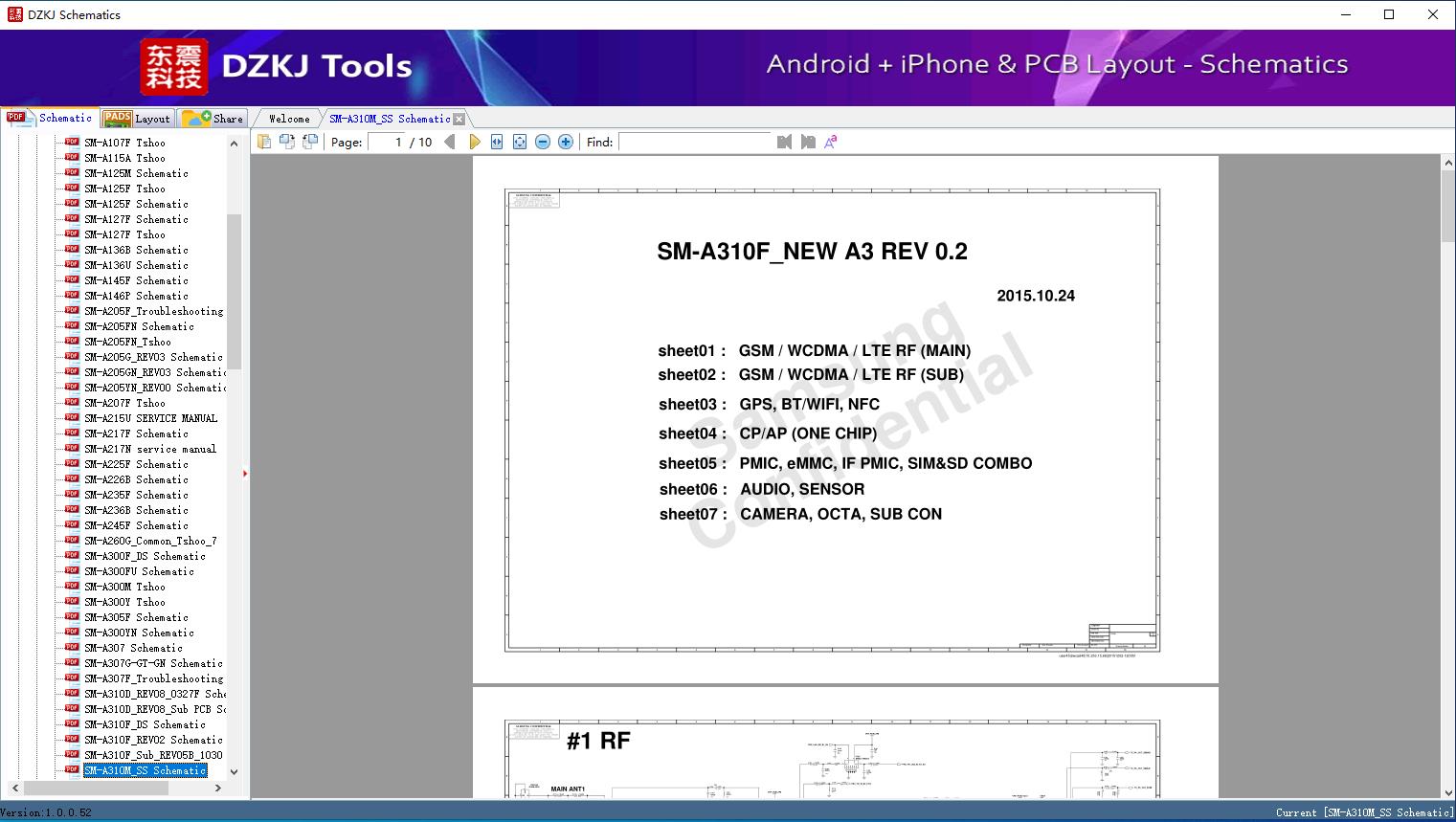Select highlighted SM-A310M_SS Schematic tree item
The width and height of the screenshot is (1456, 822).
(145, 770)
